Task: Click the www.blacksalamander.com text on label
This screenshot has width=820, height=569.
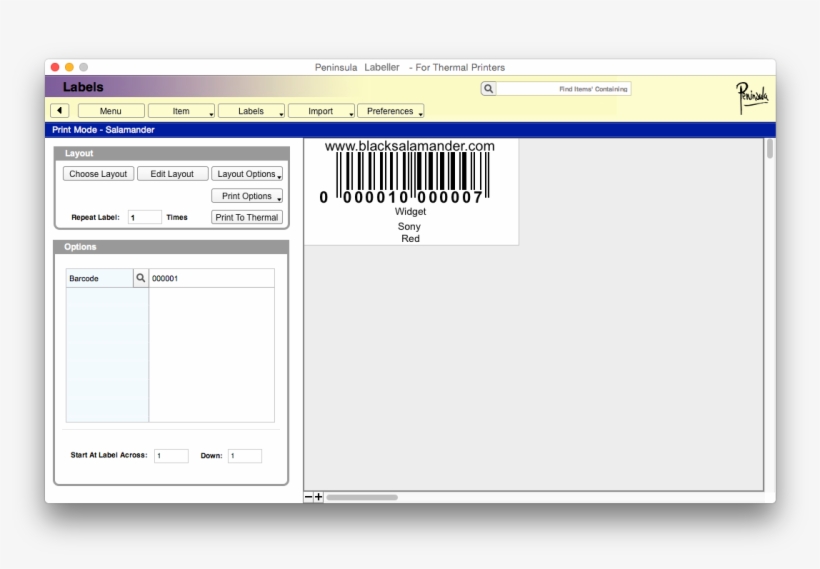Action: point(409,146)
